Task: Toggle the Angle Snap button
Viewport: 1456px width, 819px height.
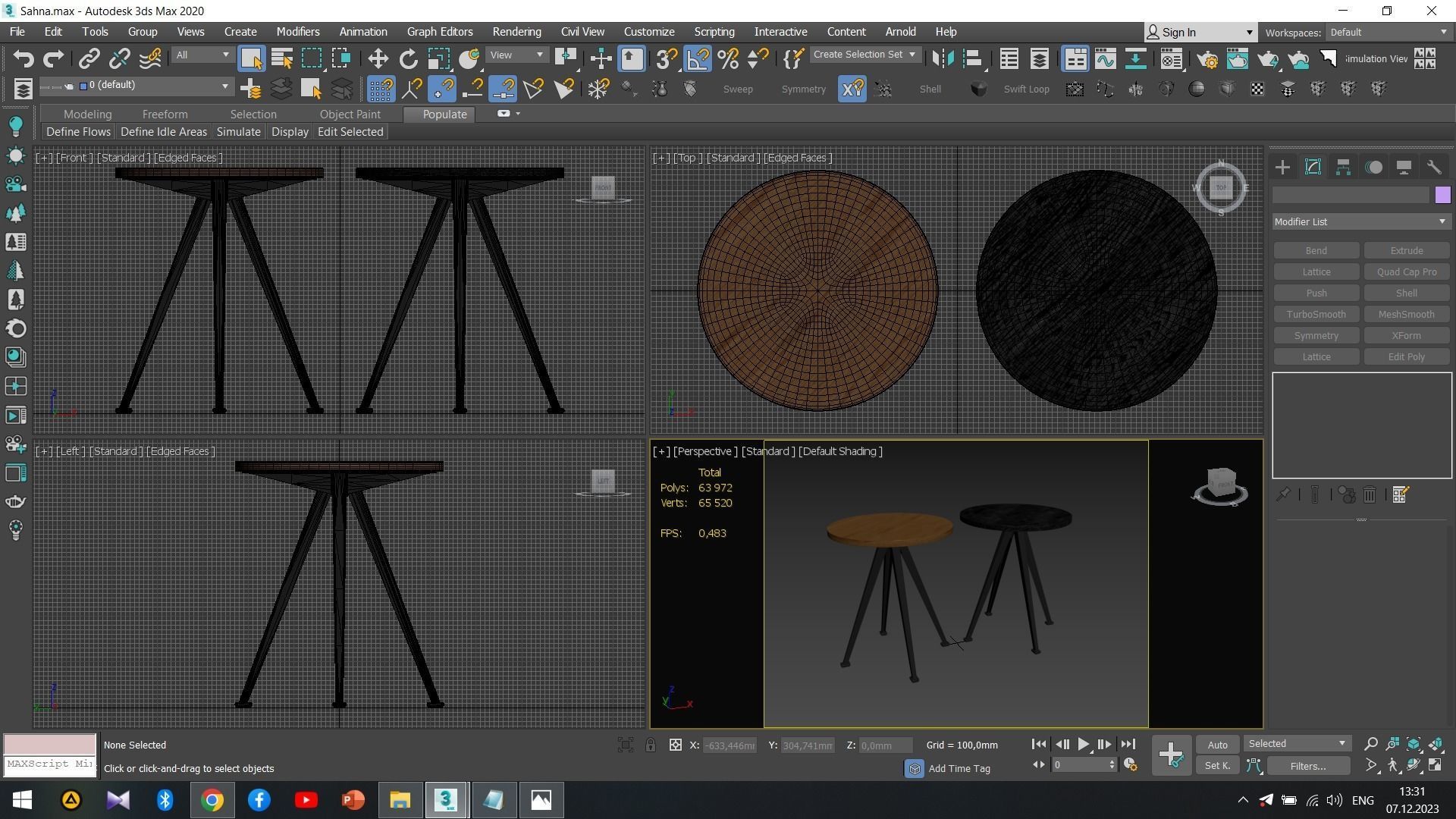Action: pyautogui.click(x=698, y=58)
